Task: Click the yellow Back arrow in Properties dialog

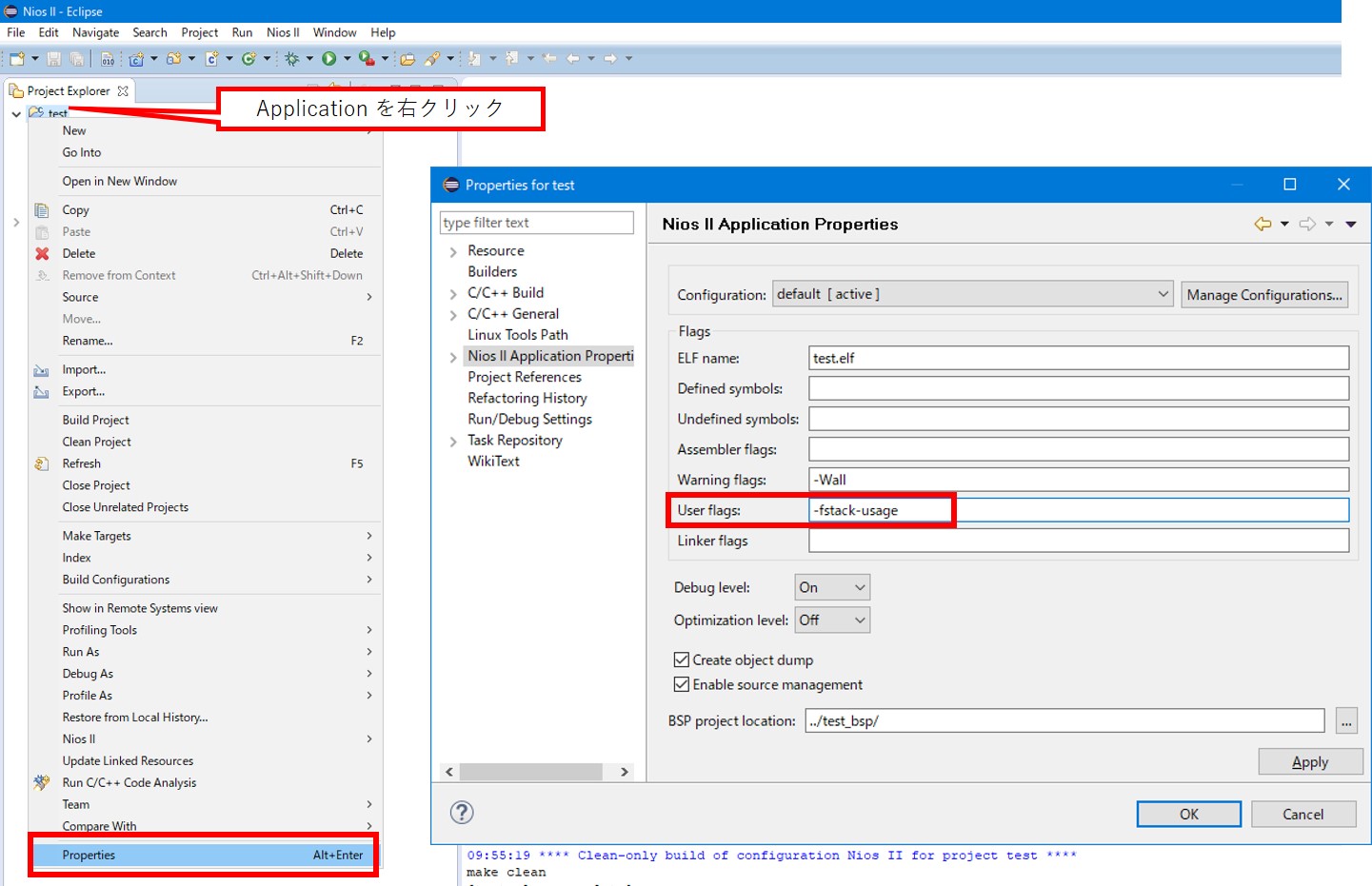Action: (1263, 224)
